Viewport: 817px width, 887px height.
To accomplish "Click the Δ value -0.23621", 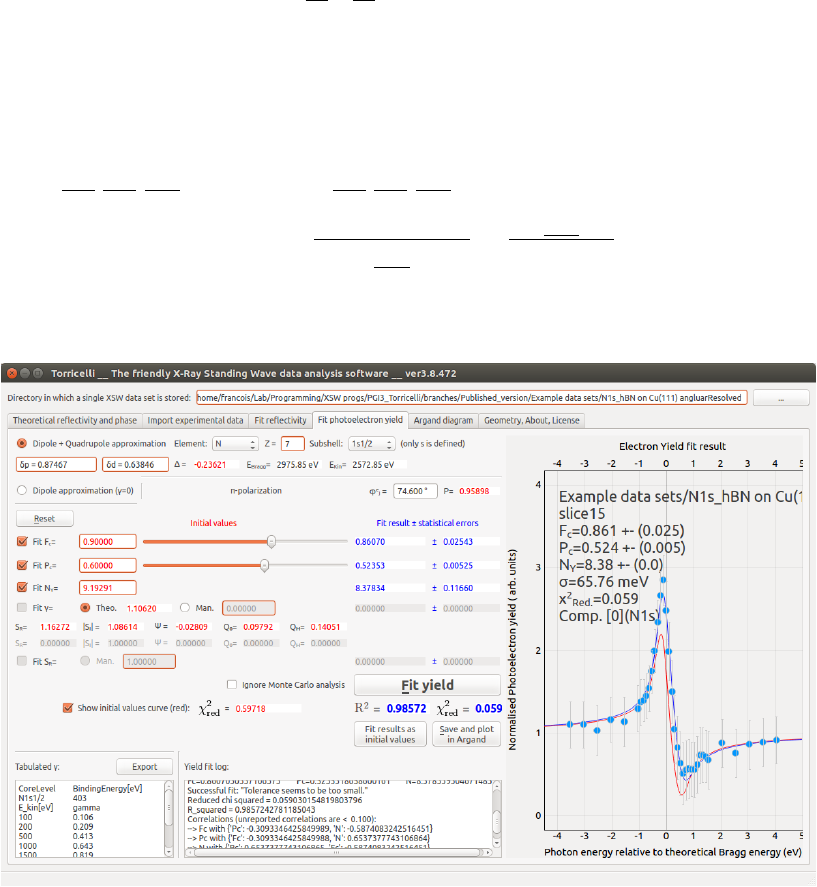I will 210,464.
